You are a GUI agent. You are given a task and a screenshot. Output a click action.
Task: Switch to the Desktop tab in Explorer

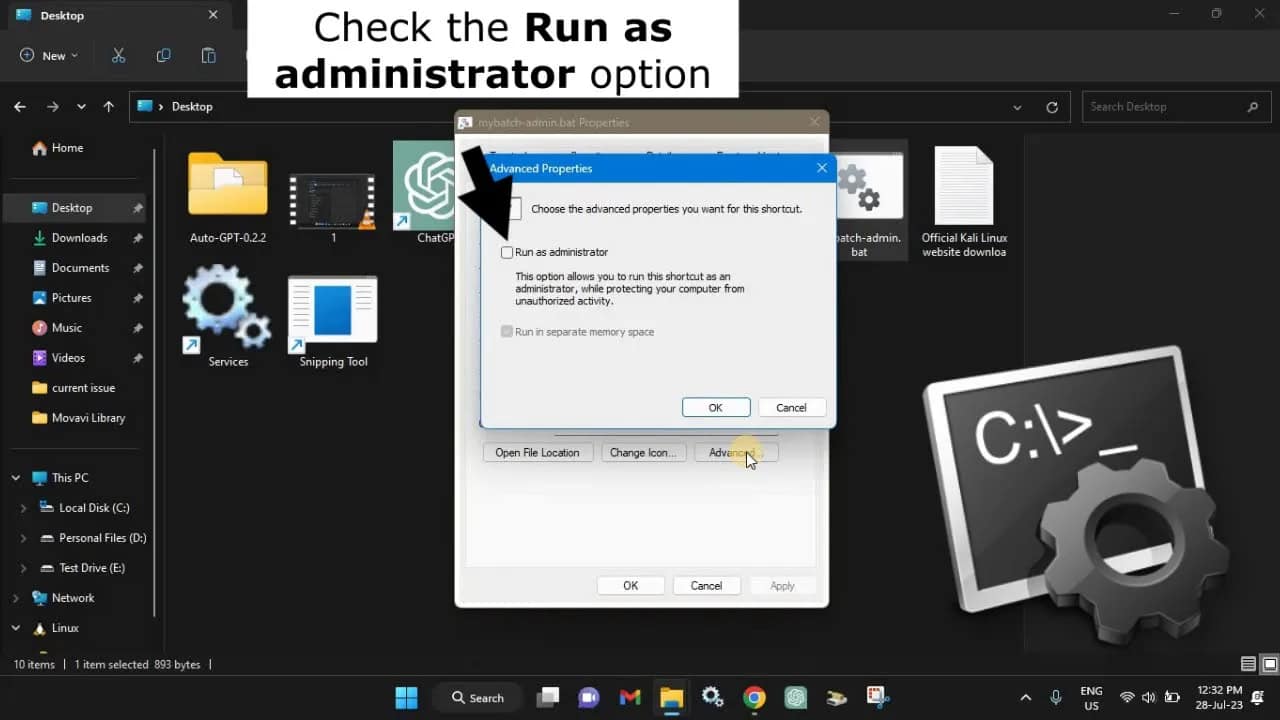tap(60, 15)
